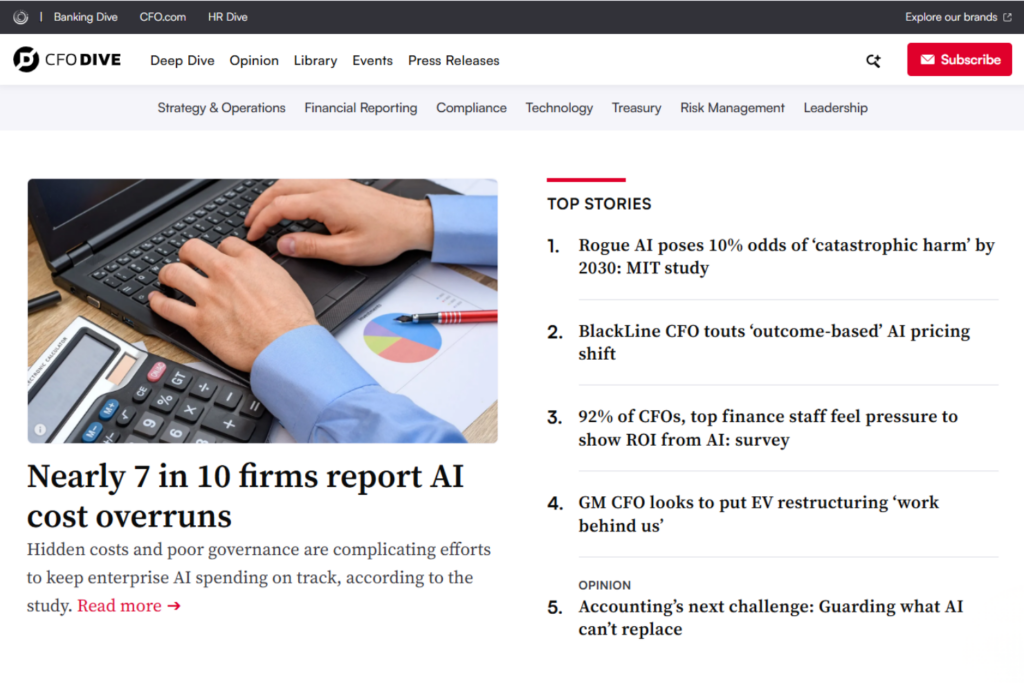This screenshot has height=683, width=1024.
Task: Click the Subscribe button
Action: click(x=959, y=59)
